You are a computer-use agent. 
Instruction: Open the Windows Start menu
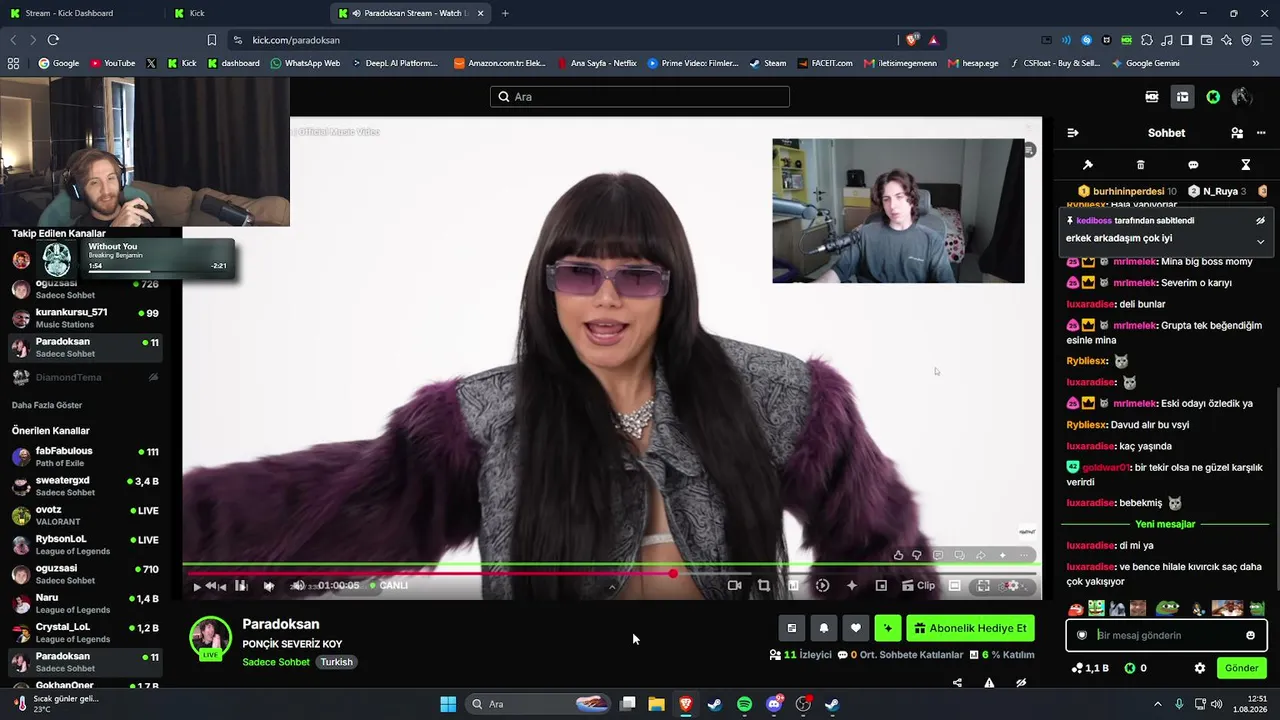point(448,704)
